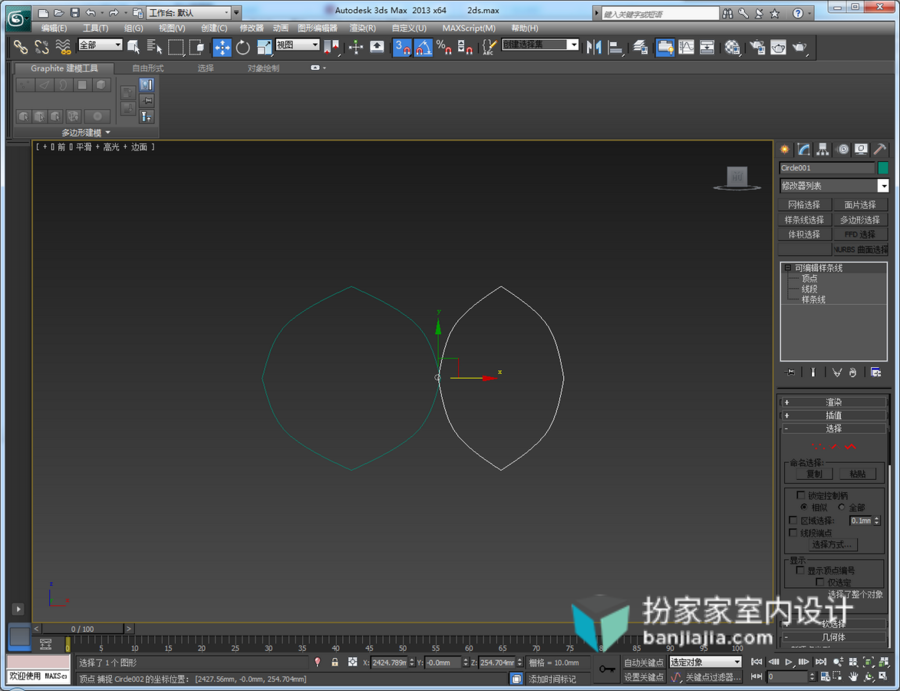Open the Display panel tab
Screen dimensions: 900x691
[861, 150]
